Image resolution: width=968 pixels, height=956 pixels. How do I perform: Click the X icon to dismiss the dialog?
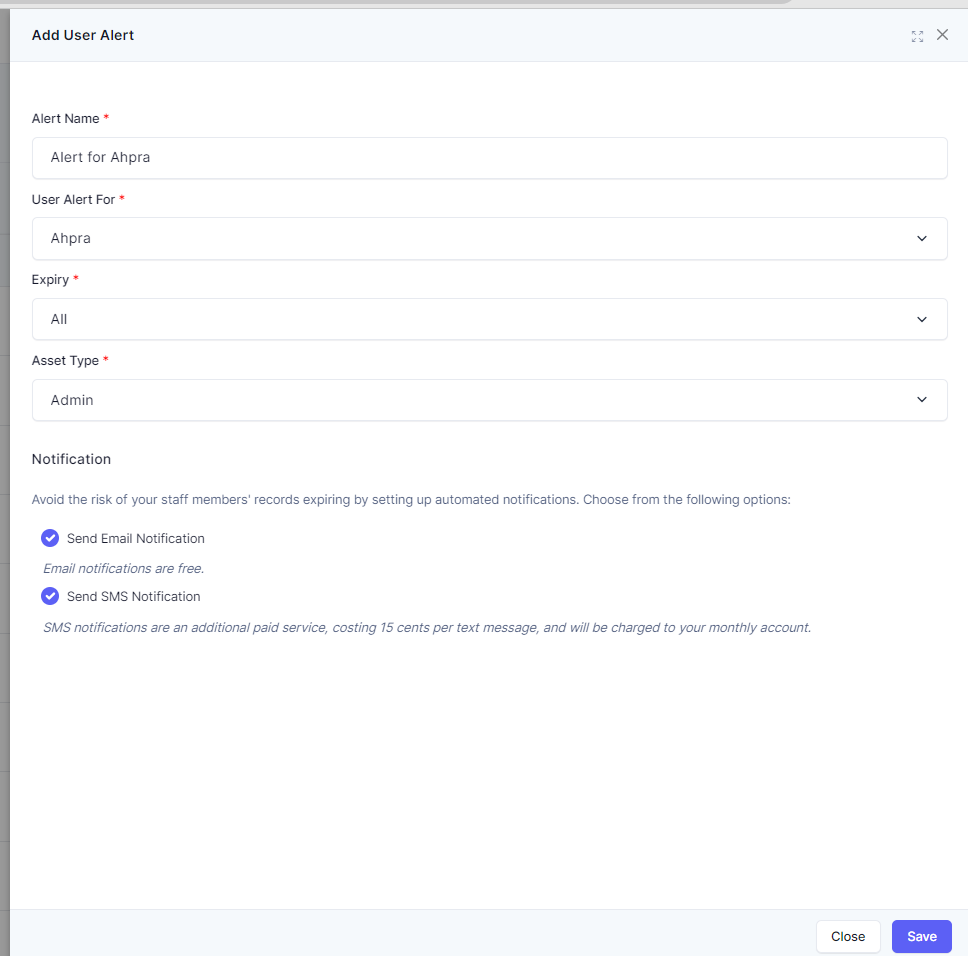pyautogui.click(x=942, y=35)
